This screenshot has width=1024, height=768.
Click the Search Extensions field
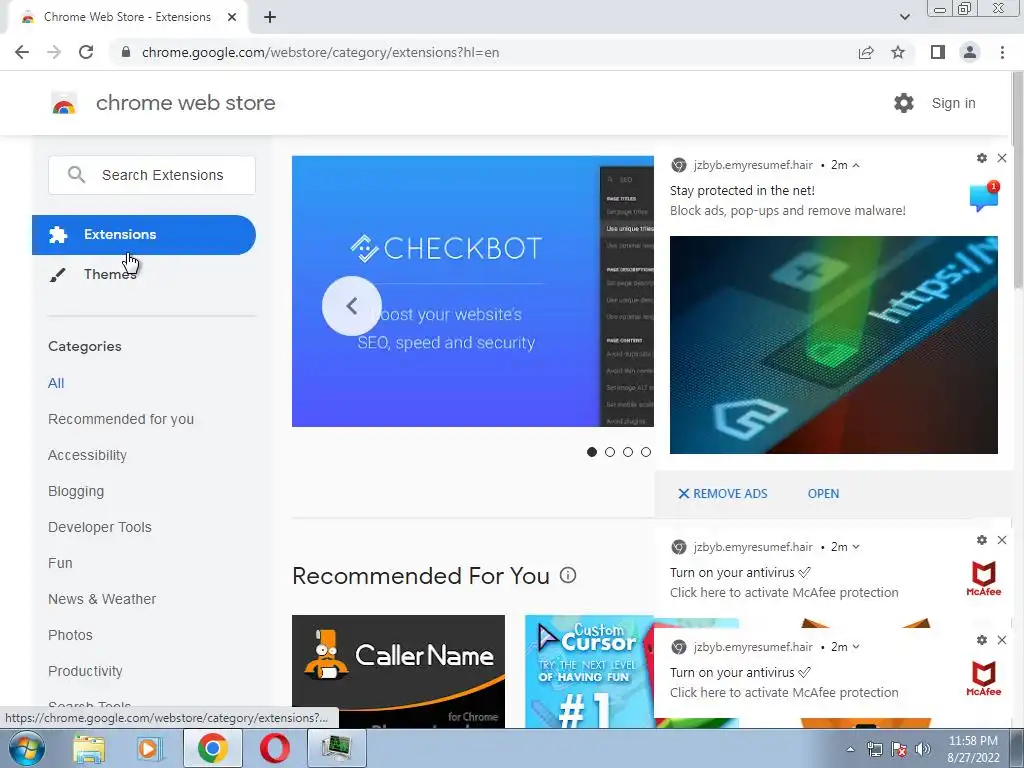point(152,175)
